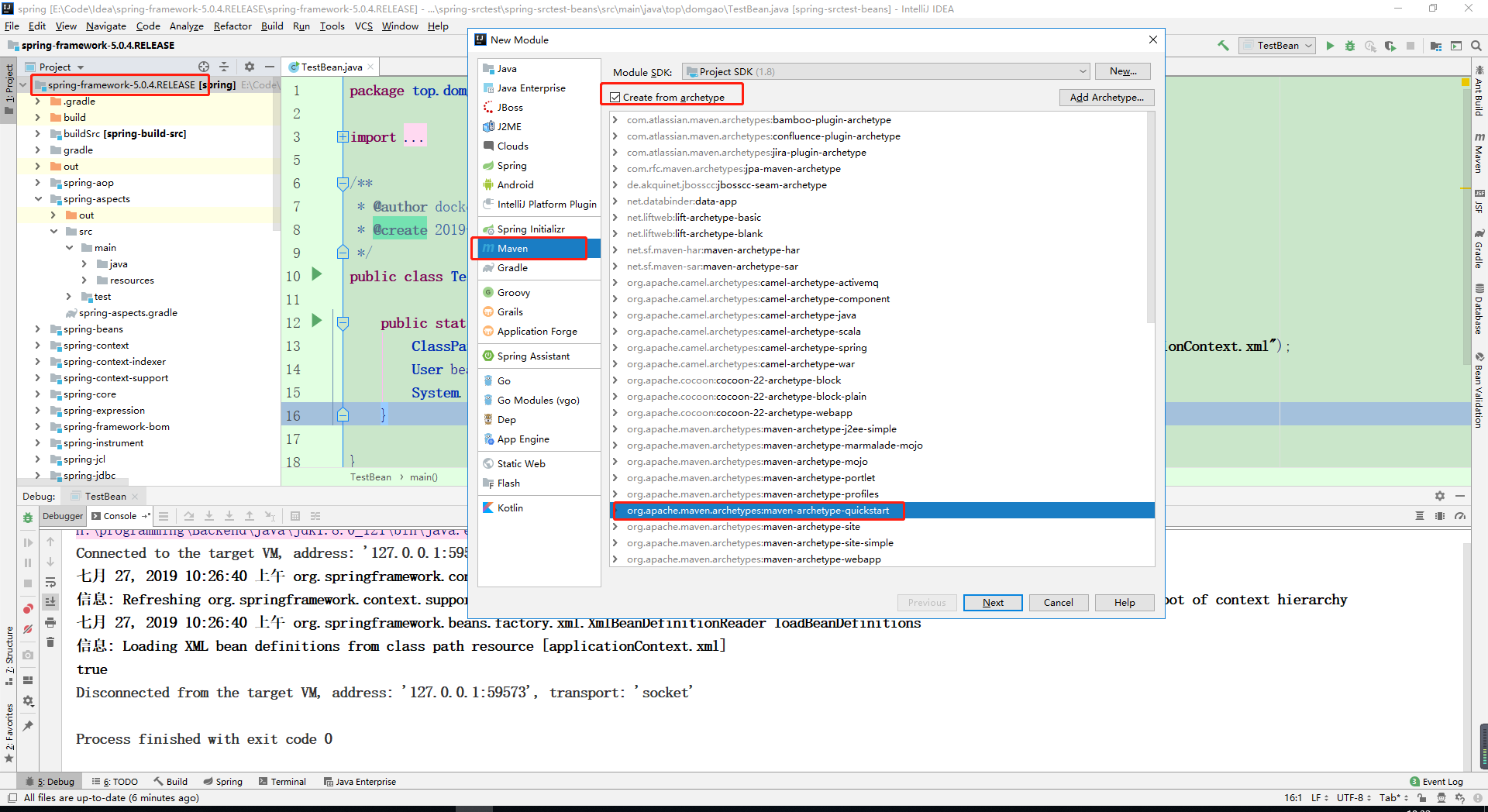Click Evaluate Expression calculator icon
This screenshot has width=1488, height=812.
(x=294, y=516)
